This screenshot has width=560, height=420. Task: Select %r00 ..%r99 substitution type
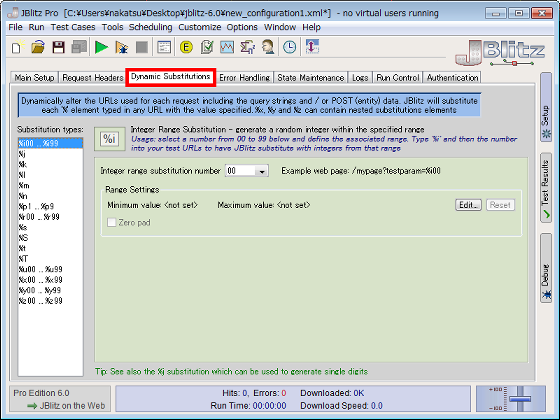50,217
